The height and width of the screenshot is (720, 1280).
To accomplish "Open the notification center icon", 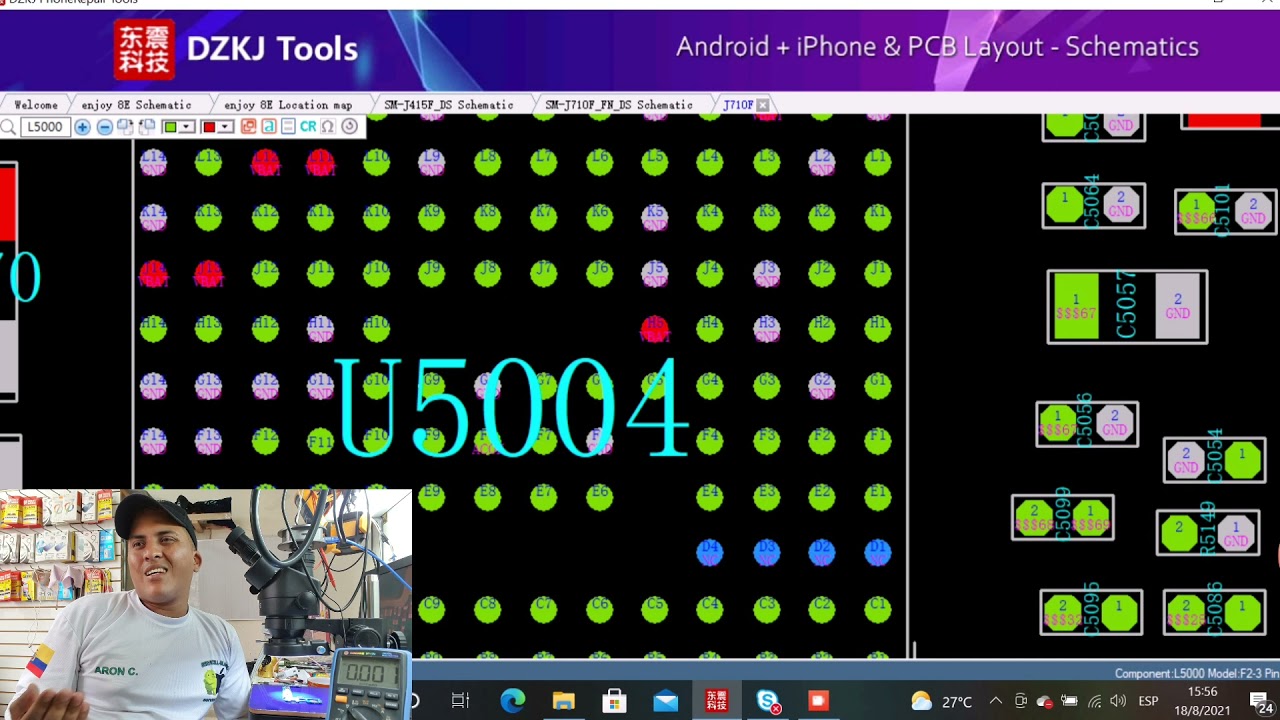I will (x=1261, y=701).
